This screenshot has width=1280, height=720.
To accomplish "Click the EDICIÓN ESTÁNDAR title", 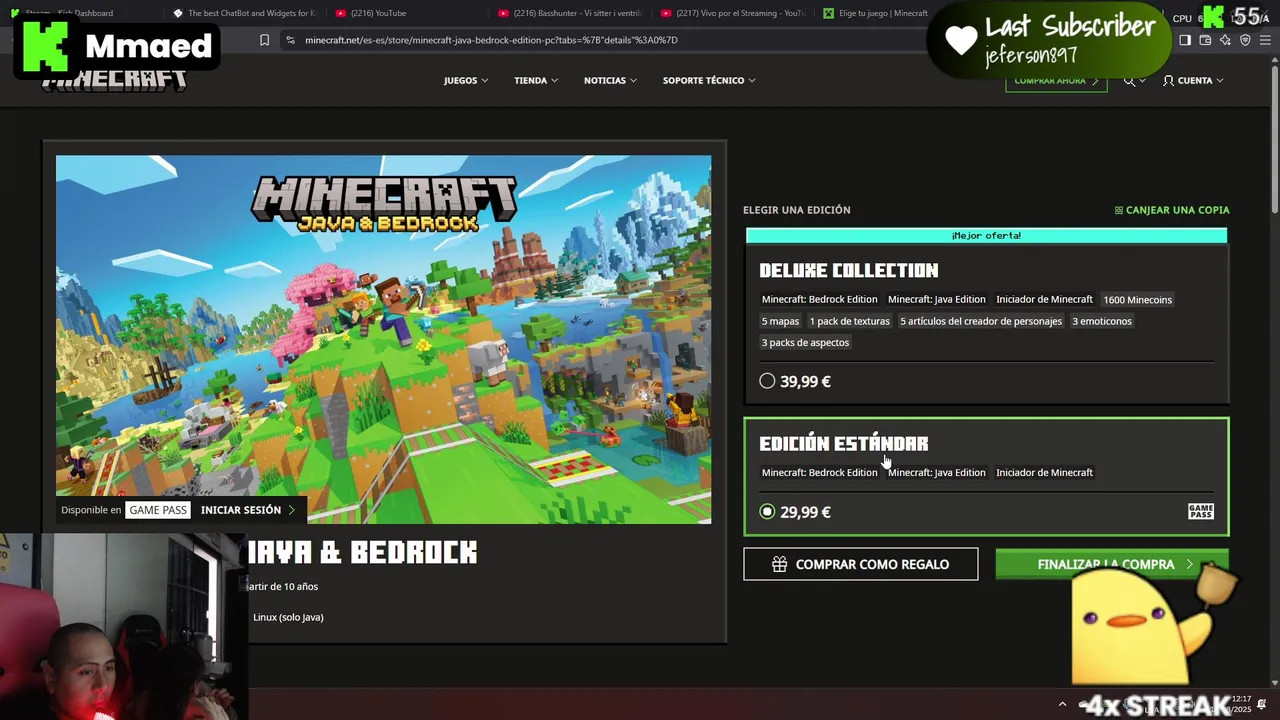I will [843, 443].
